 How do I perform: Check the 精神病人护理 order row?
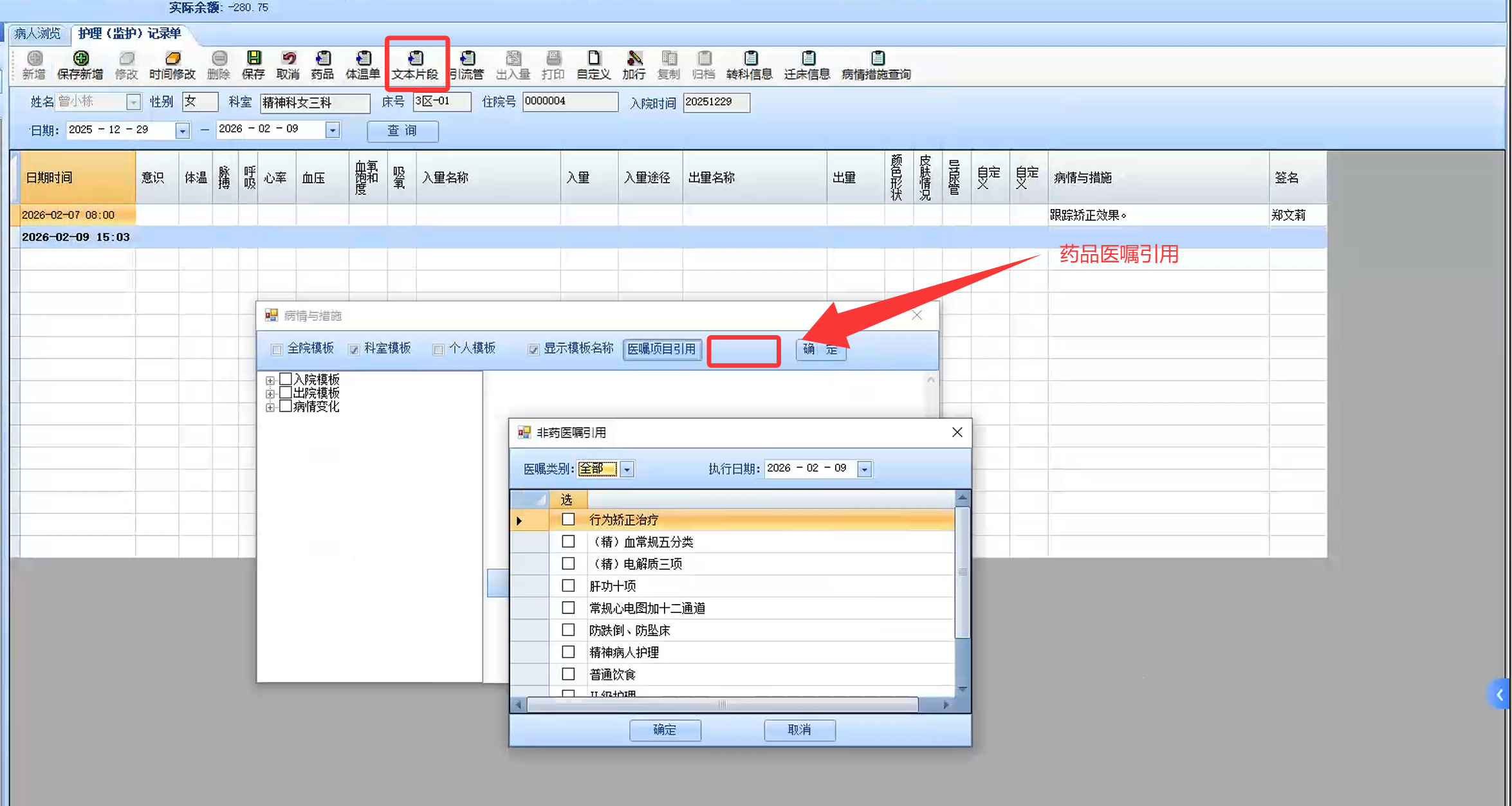[x=567, y=652]
